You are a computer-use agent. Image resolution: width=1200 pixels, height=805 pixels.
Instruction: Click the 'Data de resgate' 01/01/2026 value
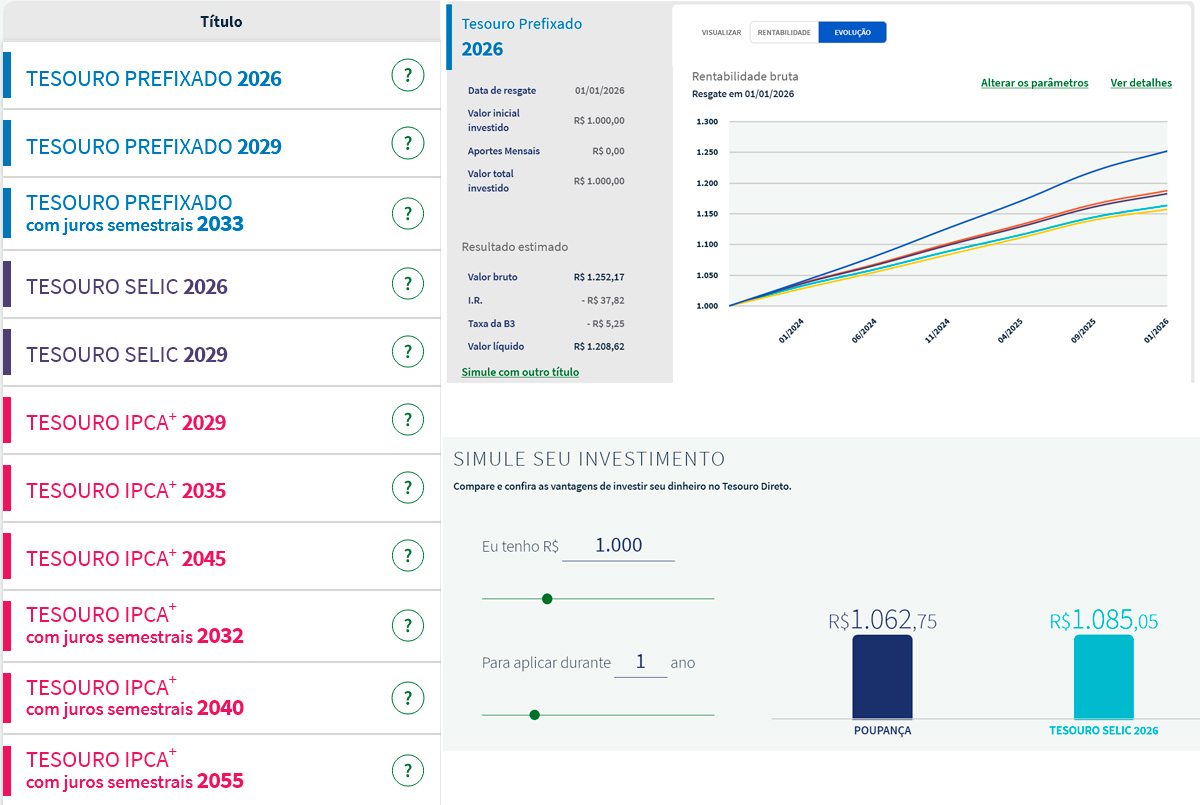click(x=600, y=91)
